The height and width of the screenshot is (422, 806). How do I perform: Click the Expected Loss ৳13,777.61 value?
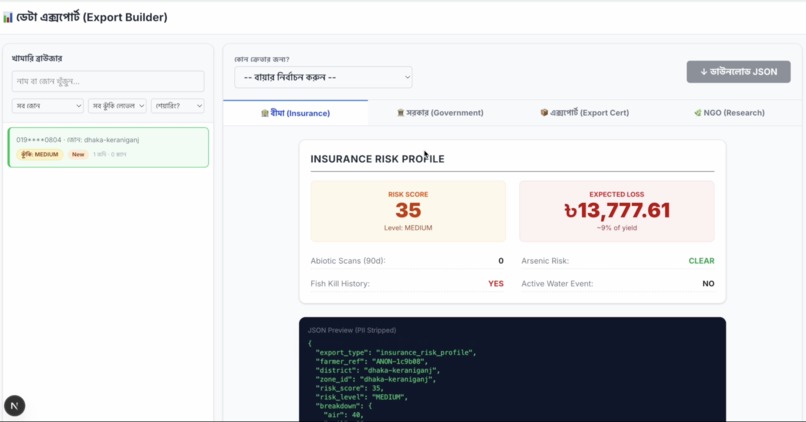click(x=617, y=210)
